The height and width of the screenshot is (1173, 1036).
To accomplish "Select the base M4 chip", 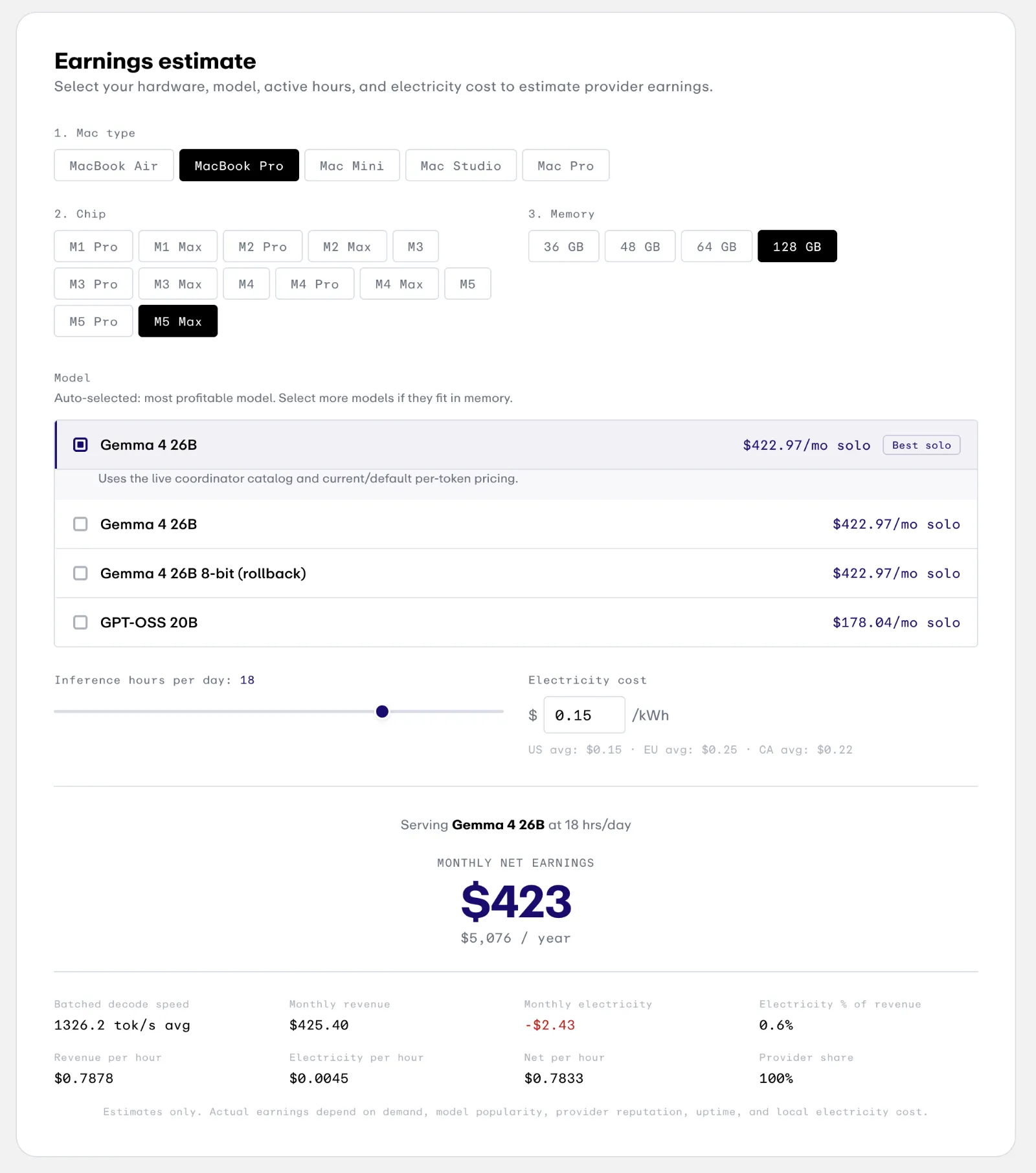I will [x=246, y=284].
